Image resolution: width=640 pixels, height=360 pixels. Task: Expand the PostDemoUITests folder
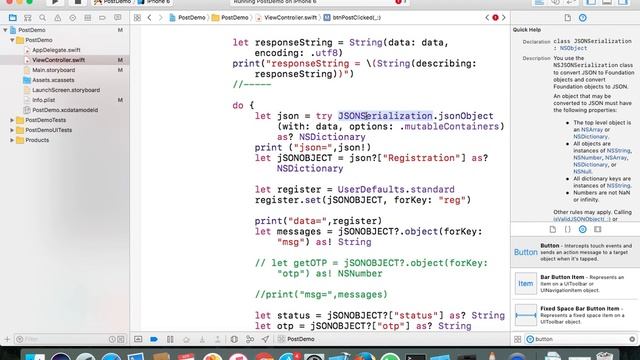pos(12,130)
